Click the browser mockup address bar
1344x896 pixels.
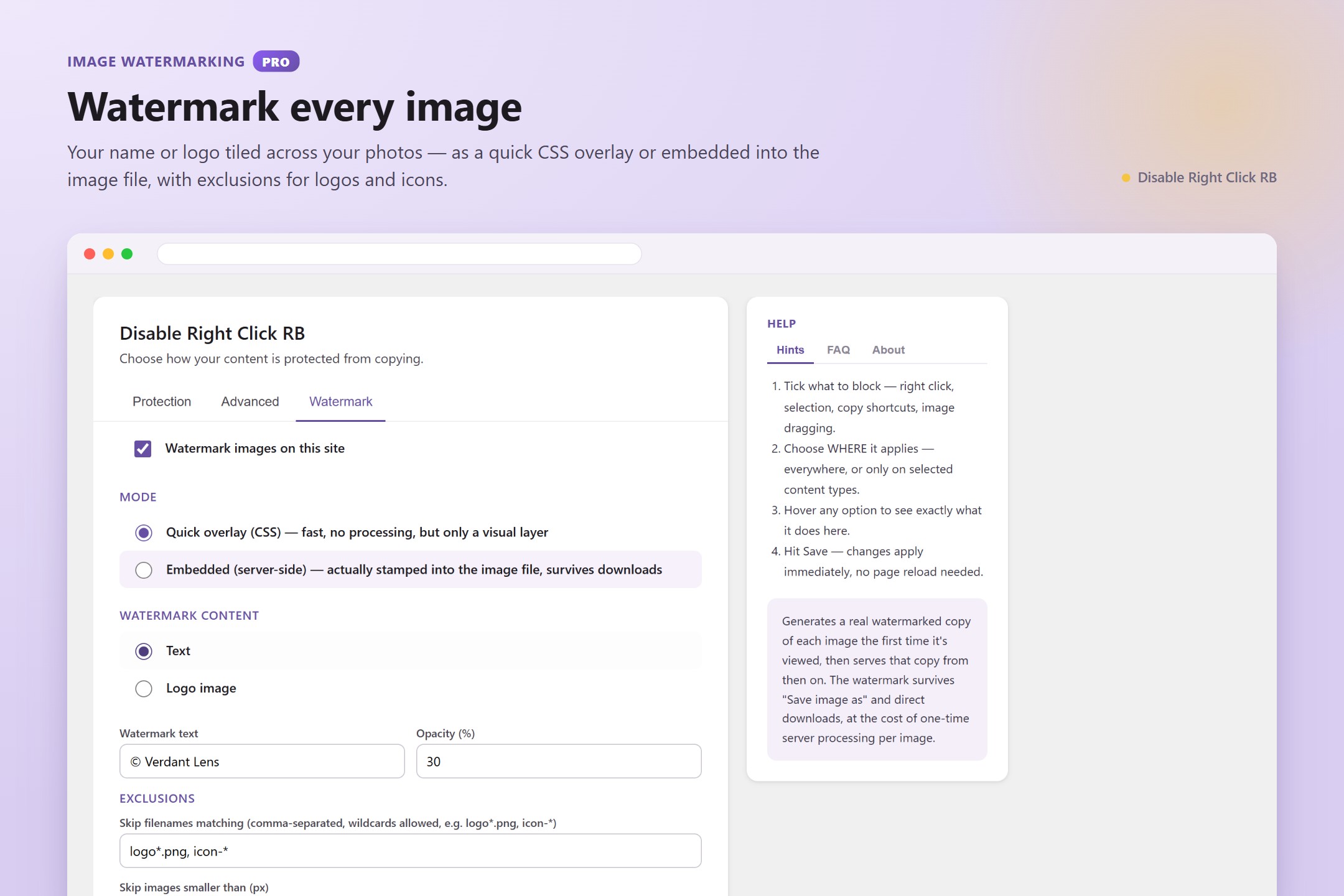[399, 254]
